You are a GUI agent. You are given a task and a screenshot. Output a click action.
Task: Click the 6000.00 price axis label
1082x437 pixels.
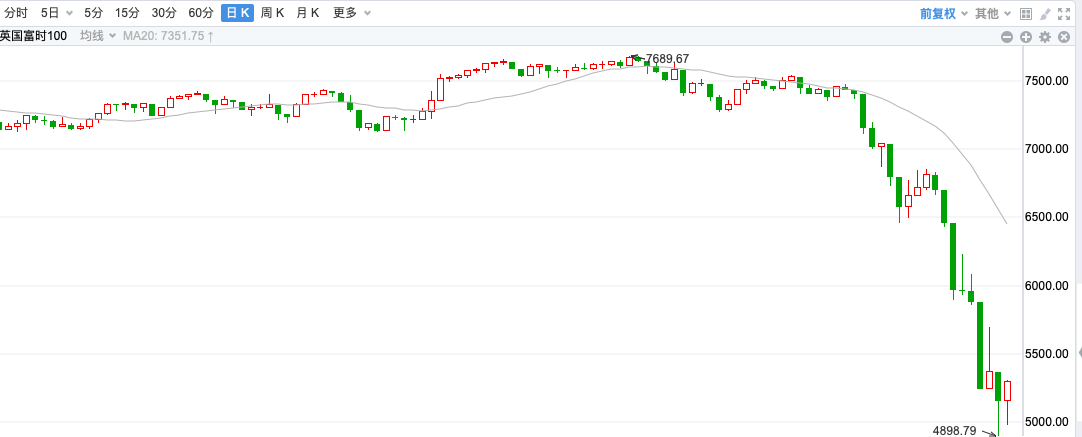click(1046, 286)
